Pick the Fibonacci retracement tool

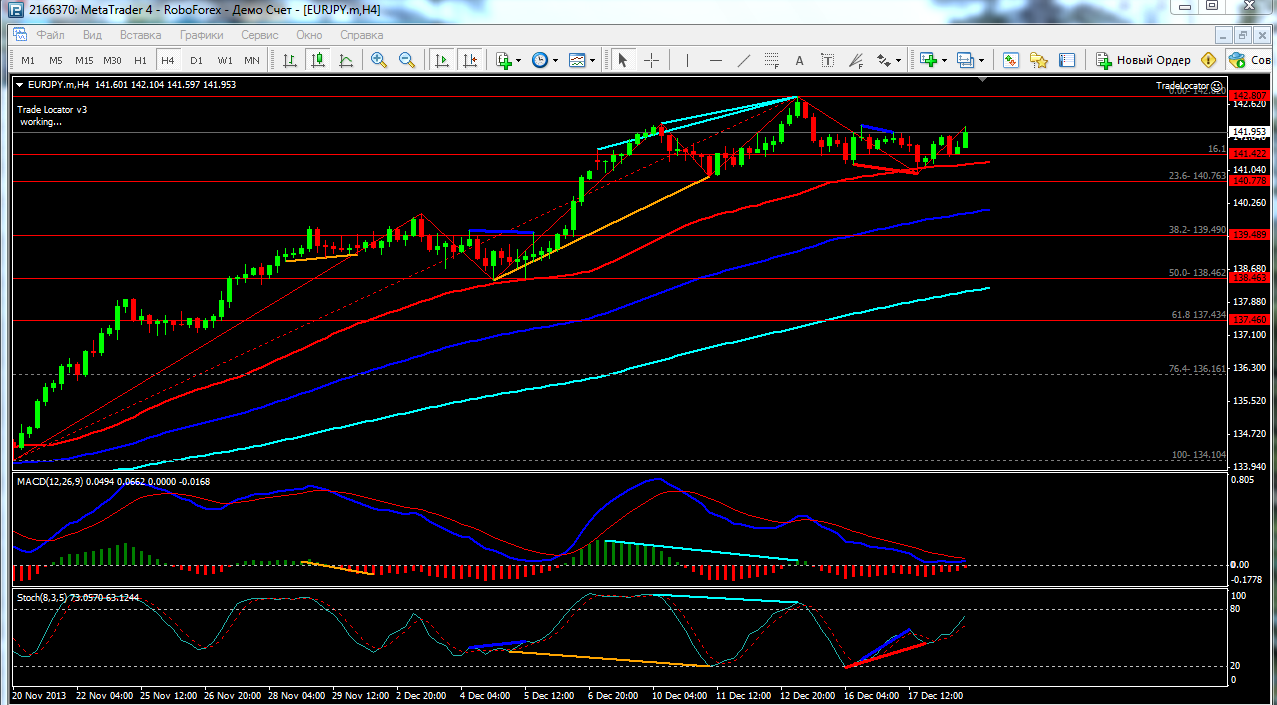[x=771, y=60]
